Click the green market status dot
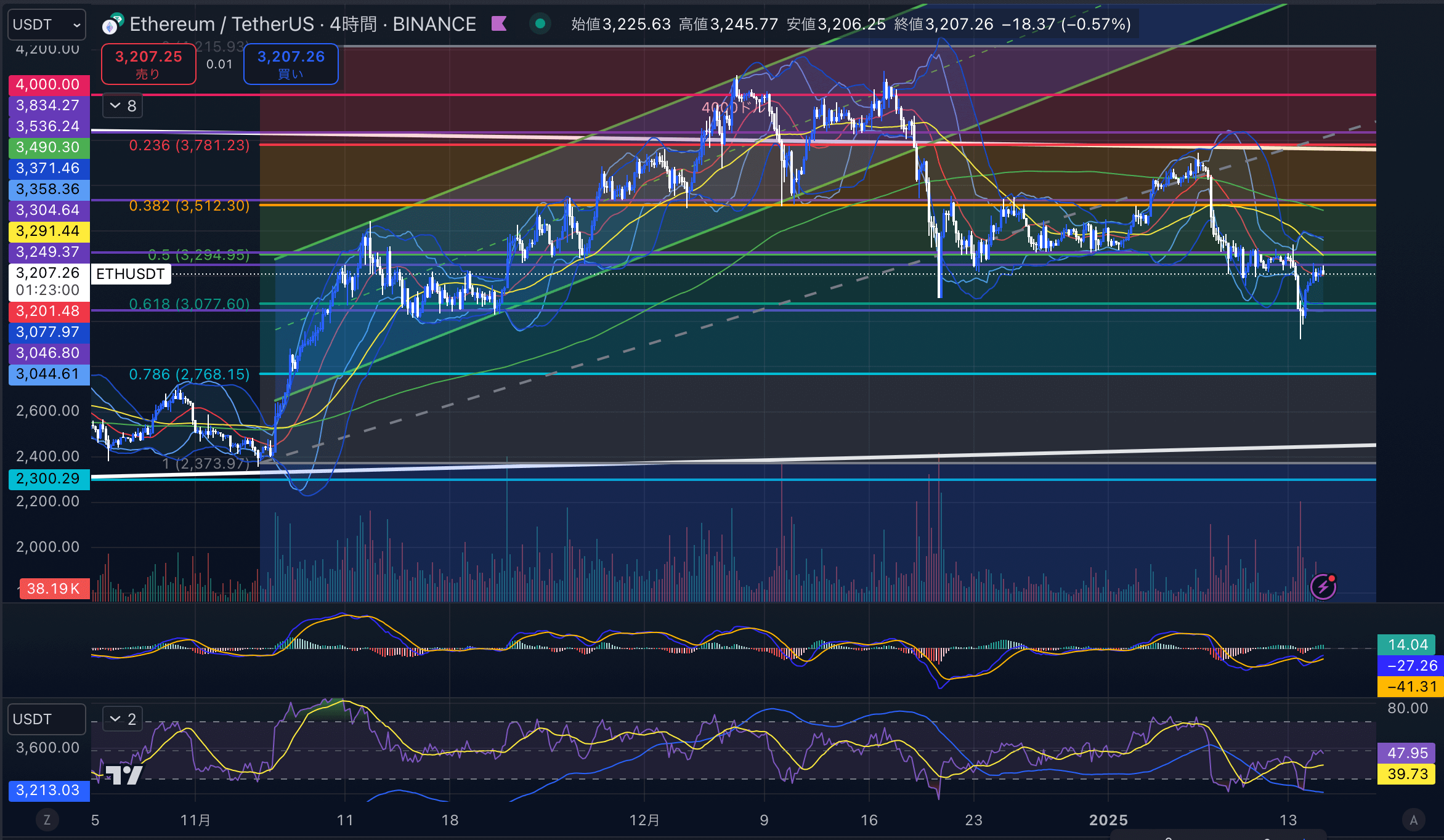This screenshot has width=1444, height=840. click(540, 24)
